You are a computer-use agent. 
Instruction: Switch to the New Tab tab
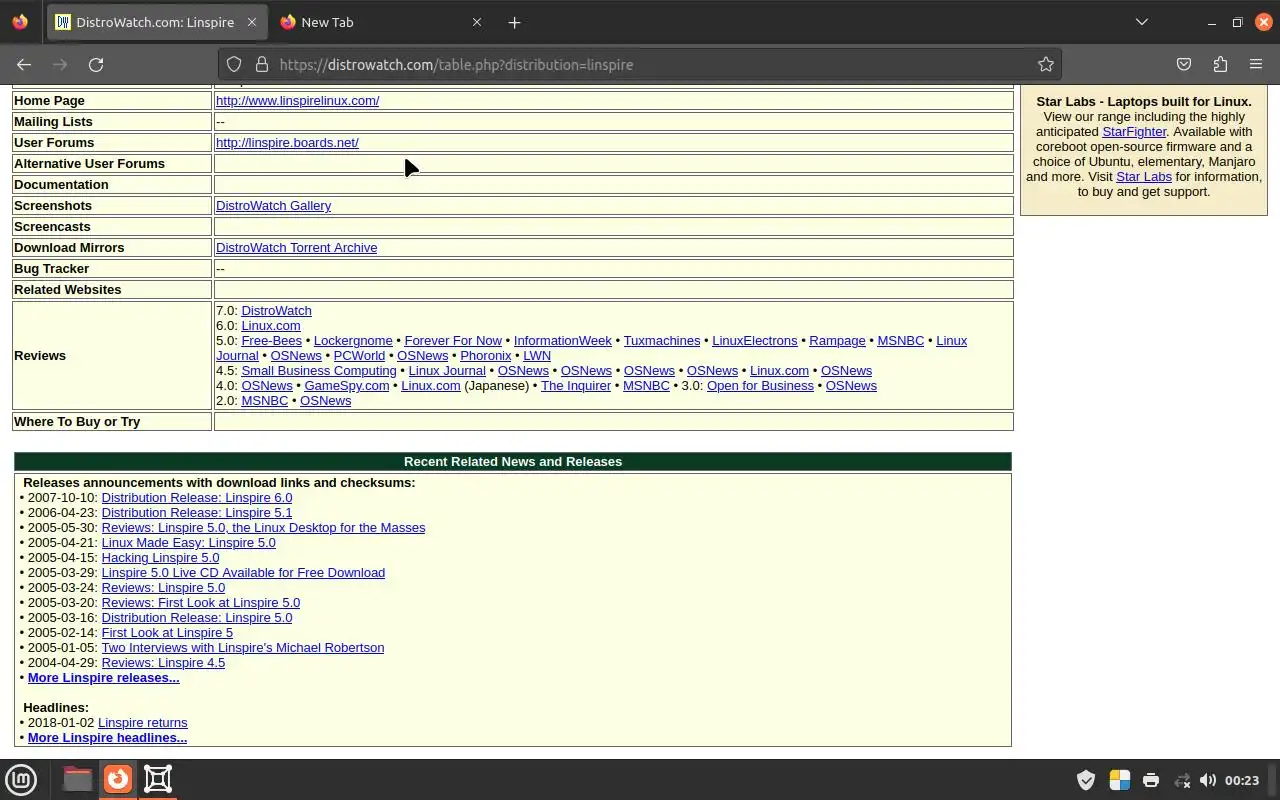[382, 22]
